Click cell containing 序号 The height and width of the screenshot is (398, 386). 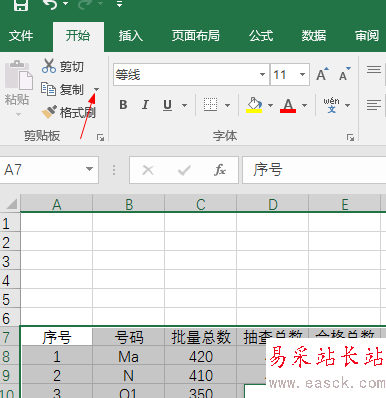[x=57, y=337]
